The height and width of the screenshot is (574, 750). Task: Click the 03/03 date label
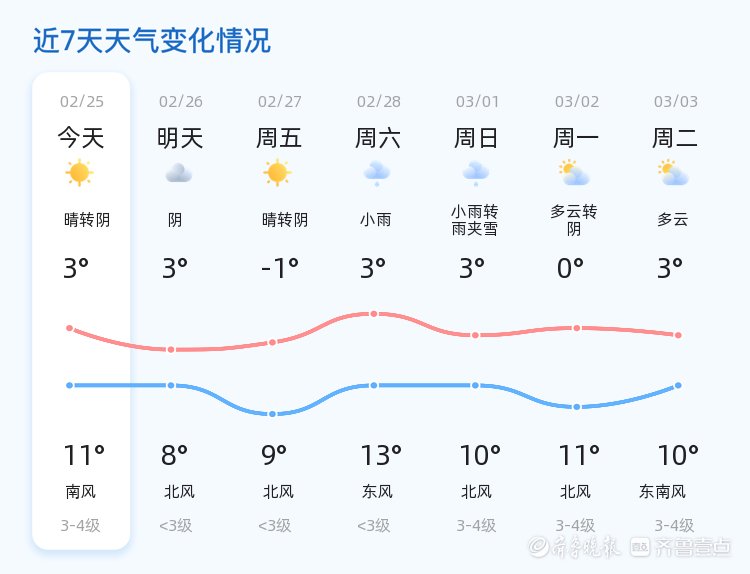(x=676, y=102)
